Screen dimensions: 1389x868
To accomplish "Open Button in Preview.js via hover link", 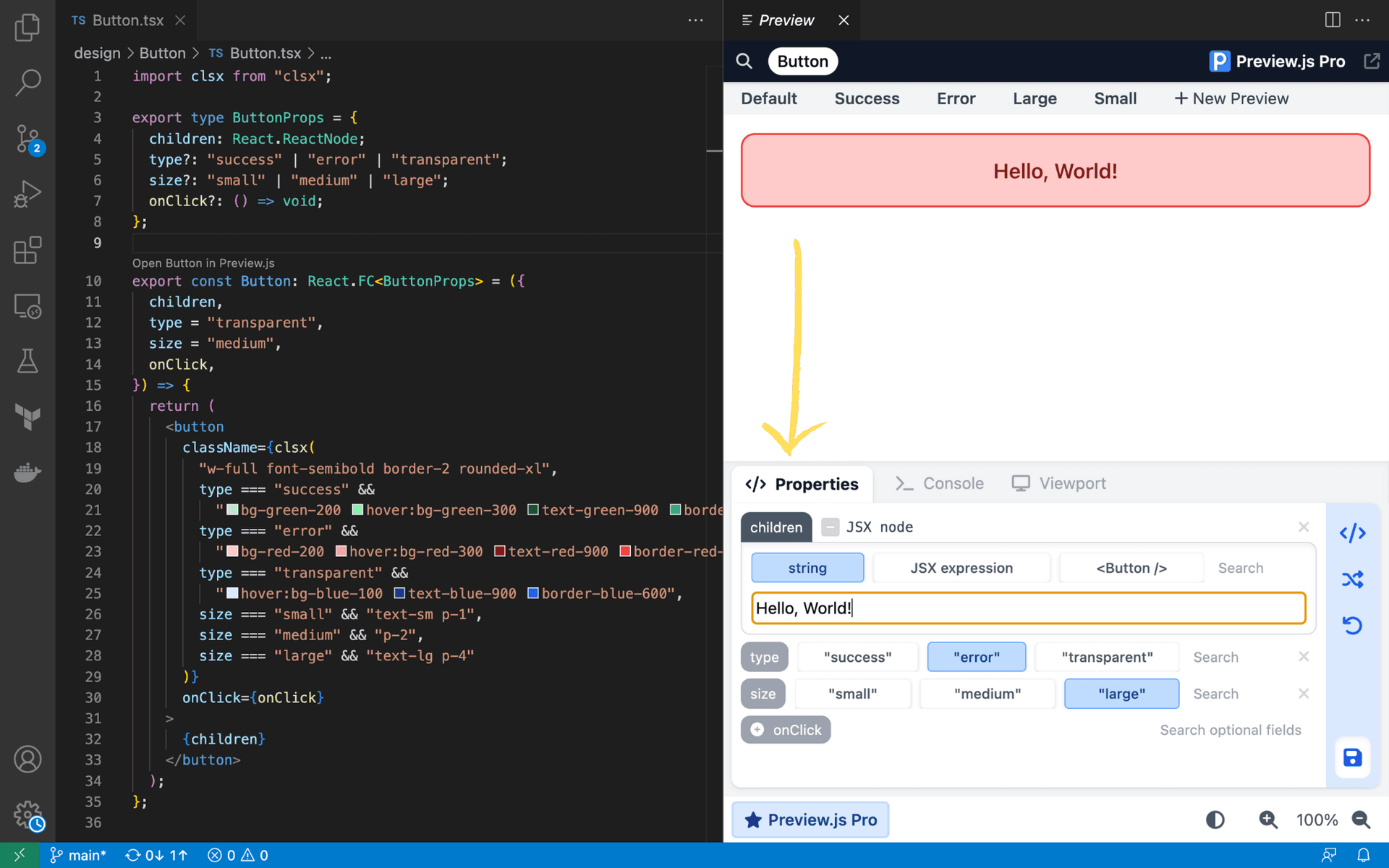I will [205, 262].
